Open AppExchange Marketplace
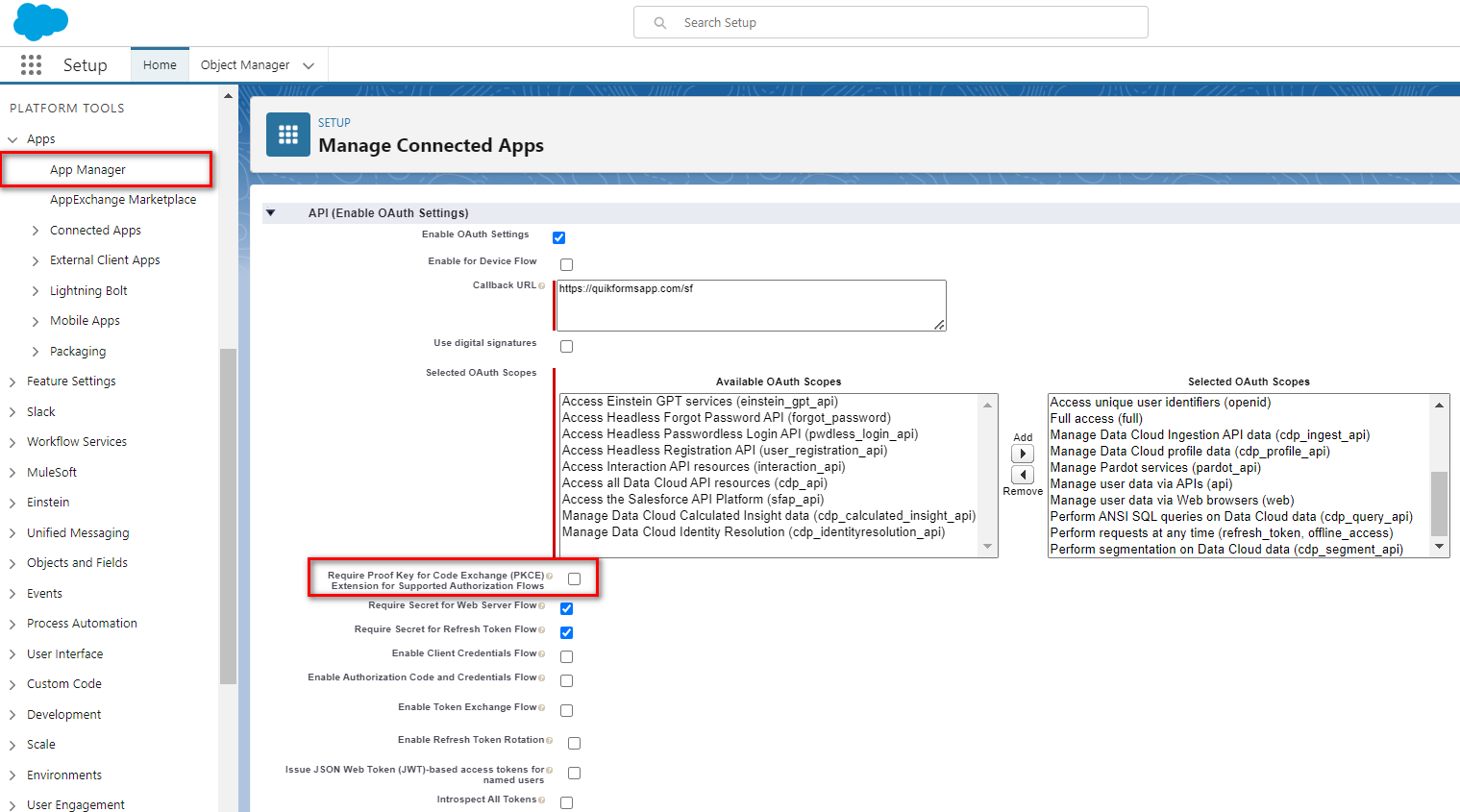Screen dimensions: 1460x812 click(123, 200)
